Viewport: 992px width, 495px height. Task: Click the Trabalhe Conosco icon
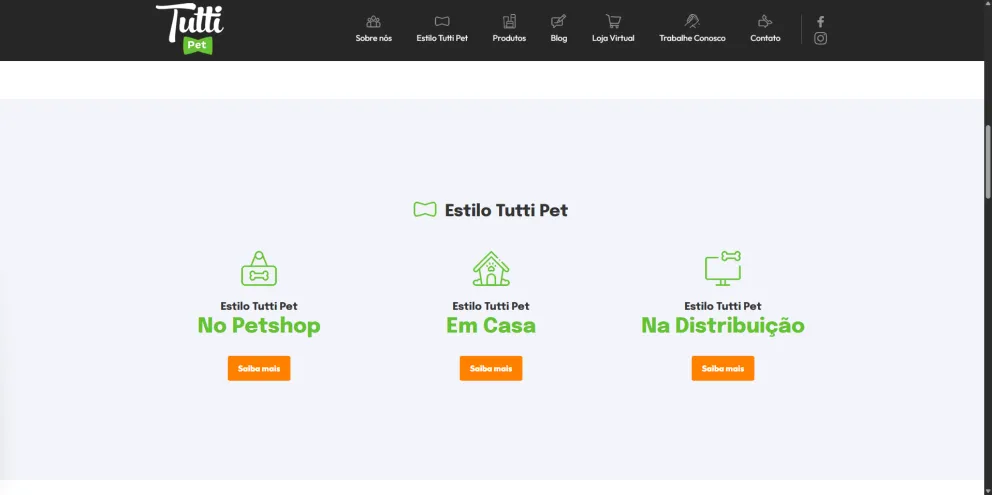pyautogui.click(x=692, y=22)
